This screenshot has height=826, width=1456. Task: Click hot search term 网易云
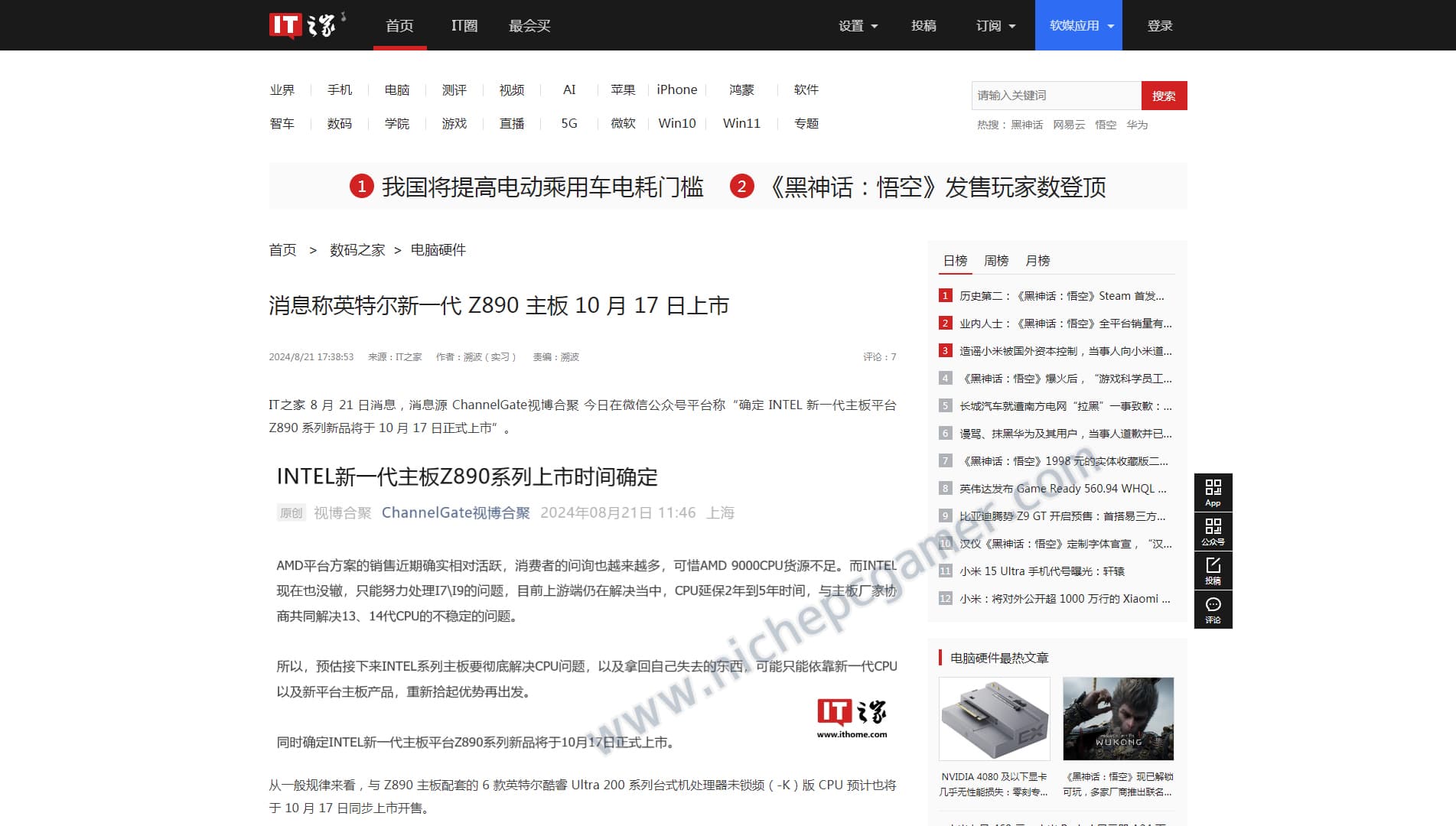[1069, 125]
